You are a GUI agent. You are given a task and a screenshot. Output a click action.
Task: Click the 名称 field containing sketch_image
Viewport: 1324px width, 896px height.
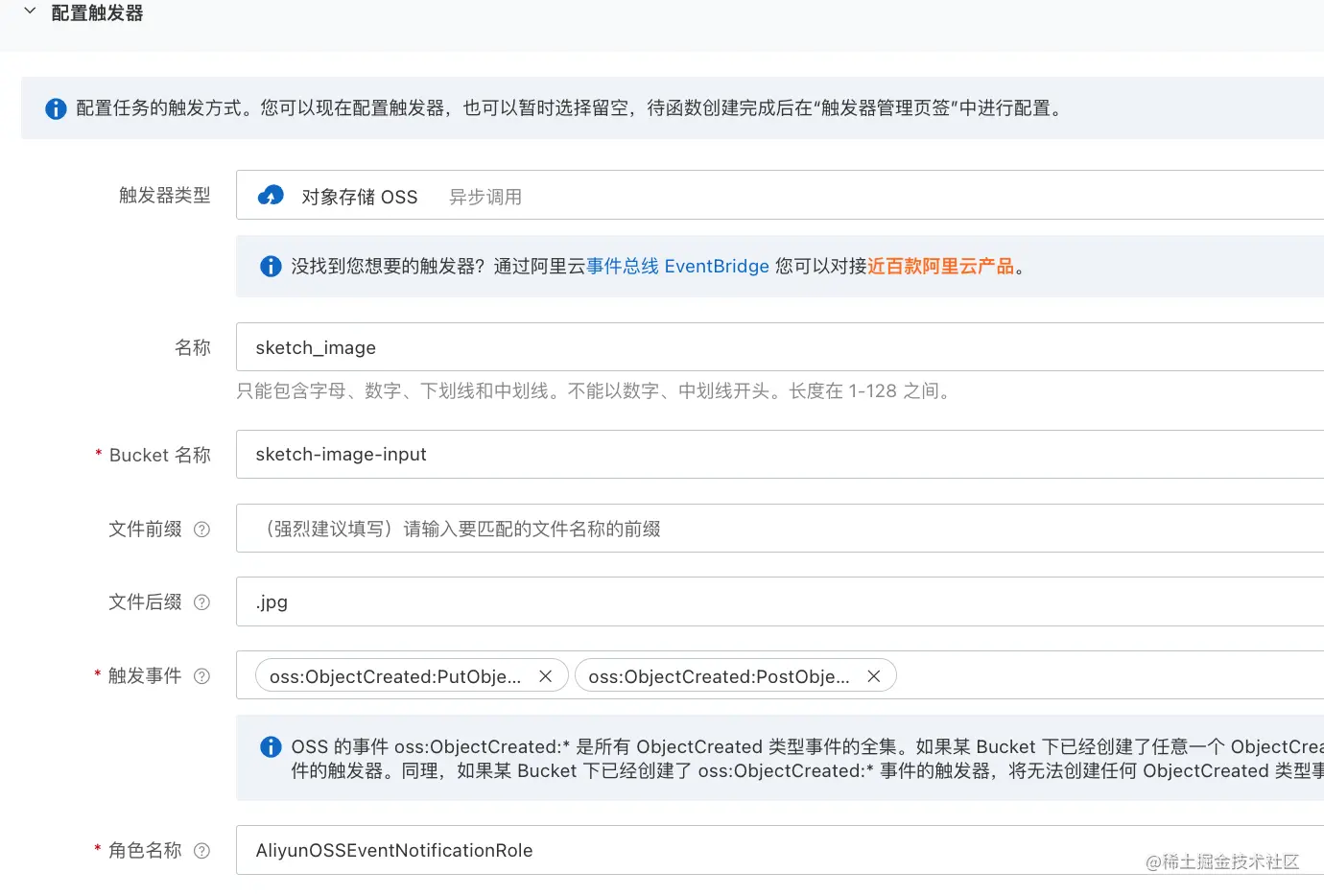pyautogui.click(x=780, y=347)
